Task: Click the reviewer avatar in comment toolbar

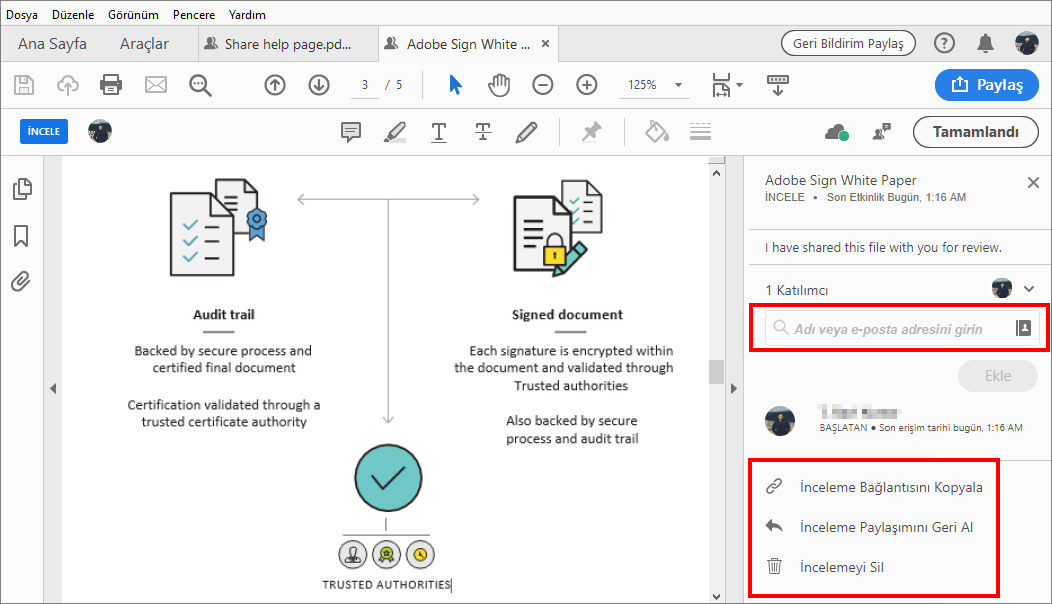Action: tap(100, 132)
